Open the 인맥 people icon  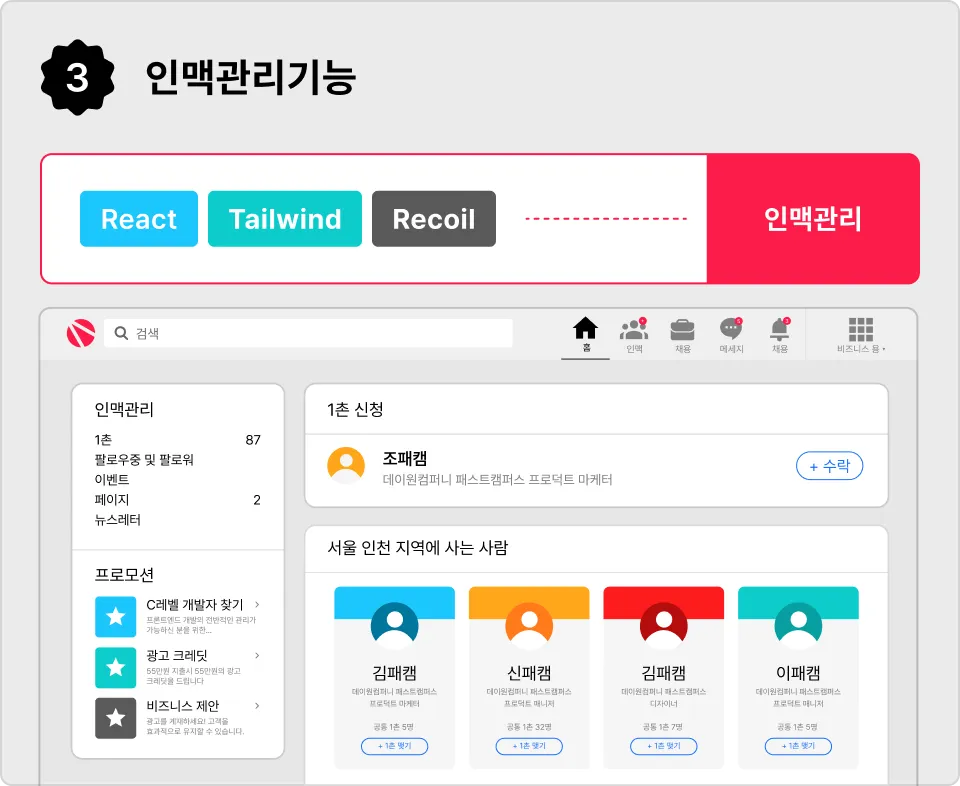click(x=634, y=329)
